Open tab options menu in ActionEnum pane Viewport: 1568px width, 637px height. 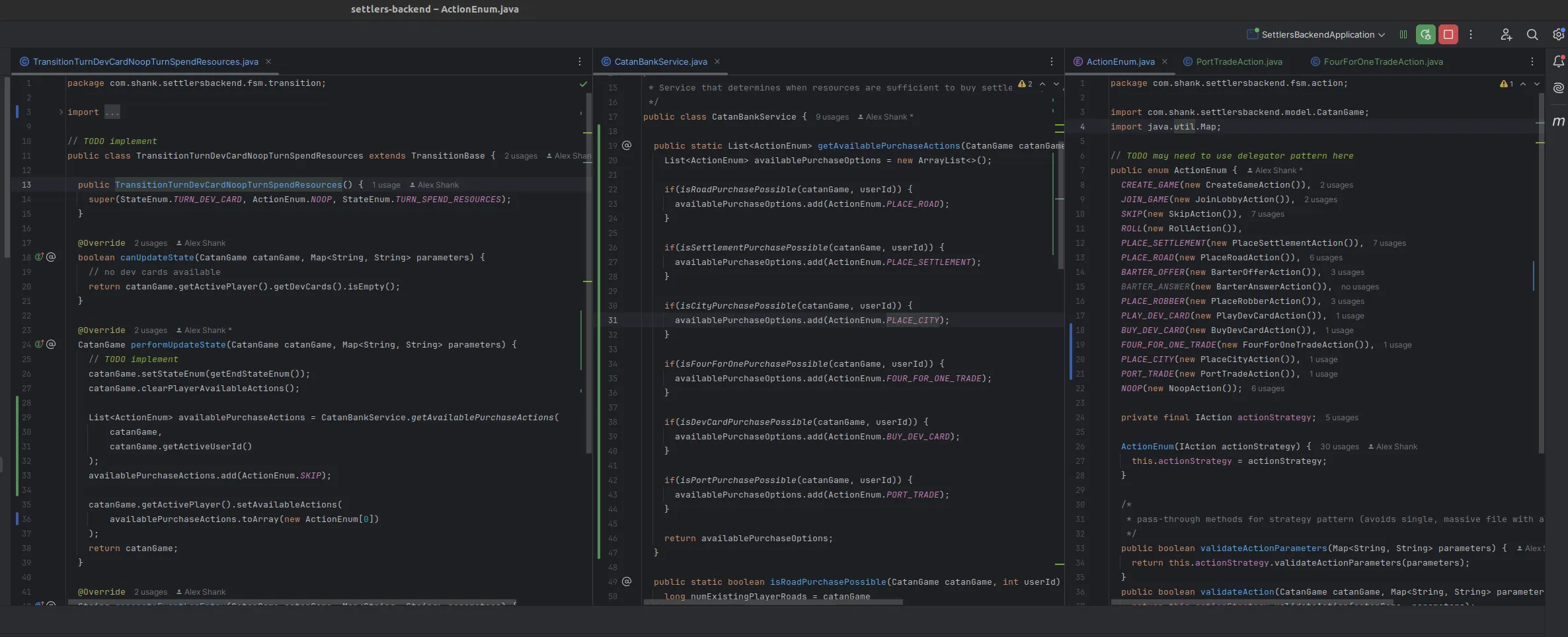pyautogui.click(x=1532, y=61)
